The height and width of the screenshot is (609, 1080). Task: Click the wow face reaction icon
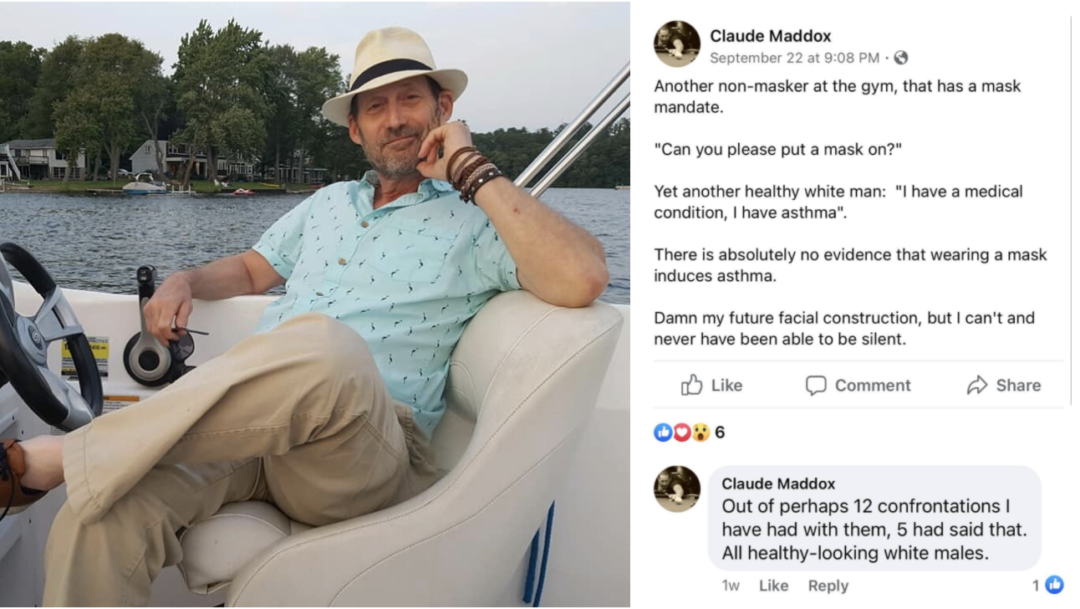click(x=700, y=432)
